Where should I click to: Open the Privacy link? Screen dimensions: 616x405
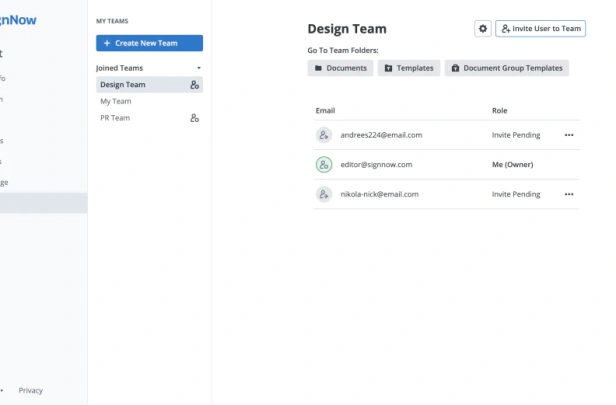click(31, 390)
